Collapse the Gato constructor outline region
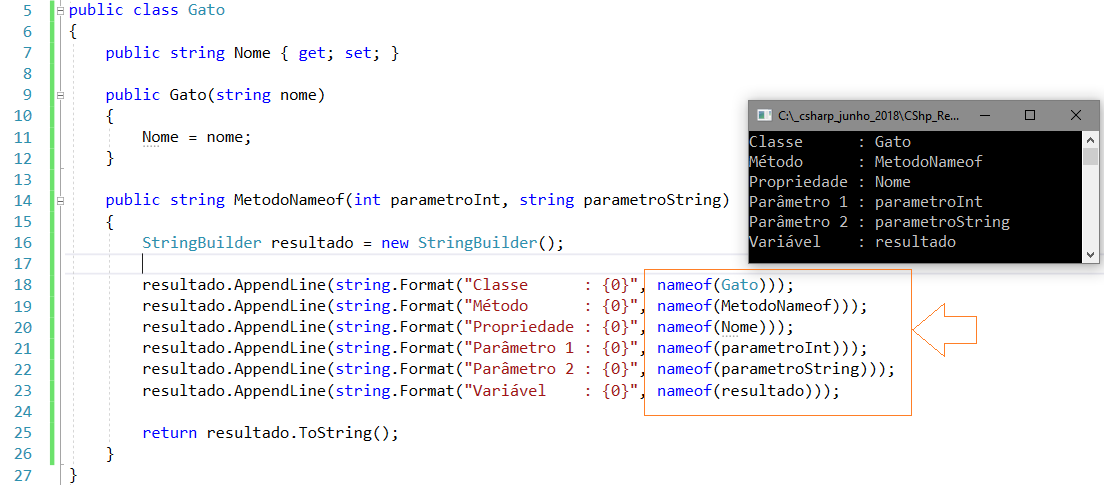 [x=61, y=95]
